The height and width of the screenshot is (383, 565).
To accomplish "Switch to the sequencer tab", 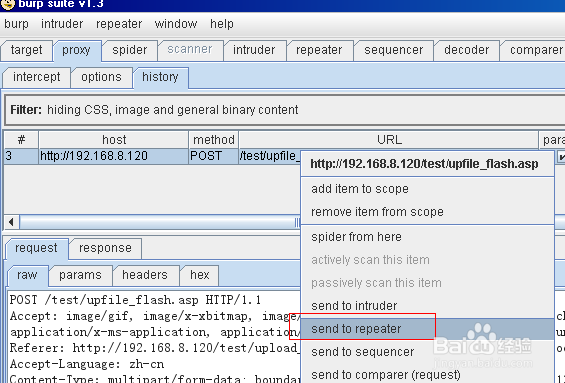I will tap(393, 50).
